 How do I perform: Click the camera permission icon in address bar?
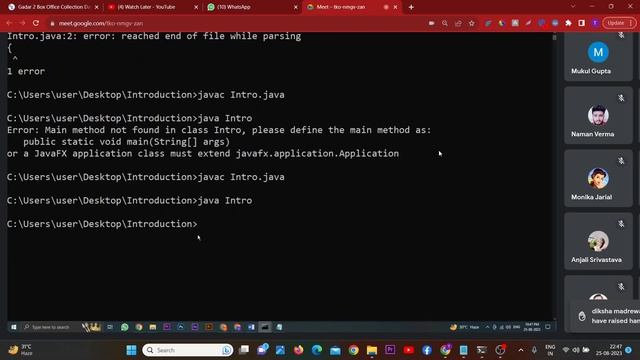pyautogui.click(x=431, y=23)
